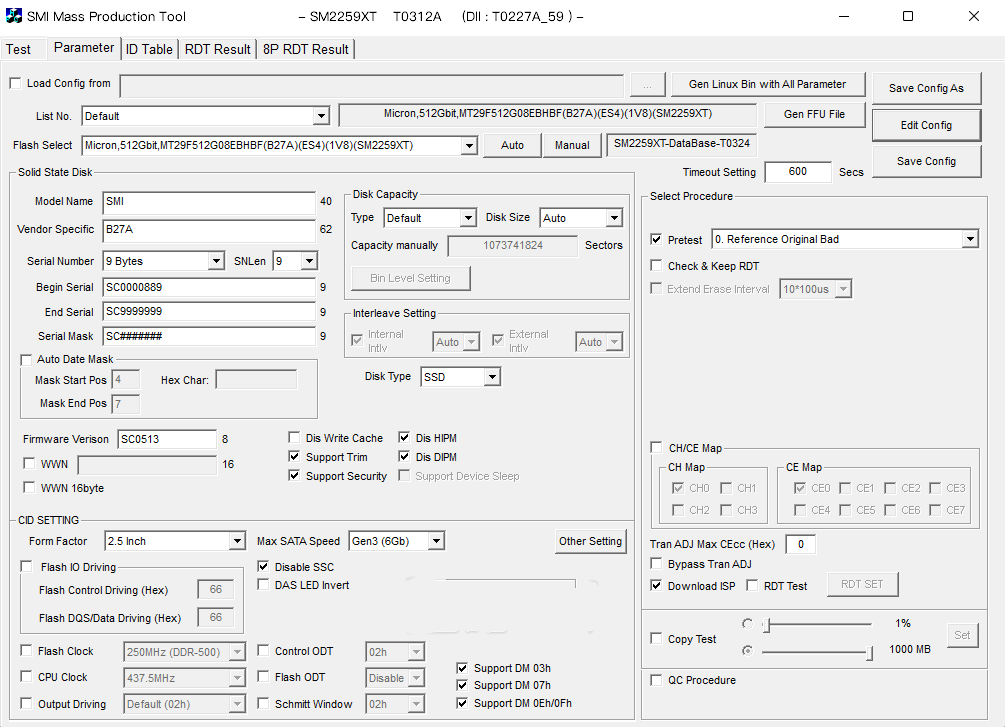
Task: Enable Check & Keep RDT
Action: click(656, 265)
